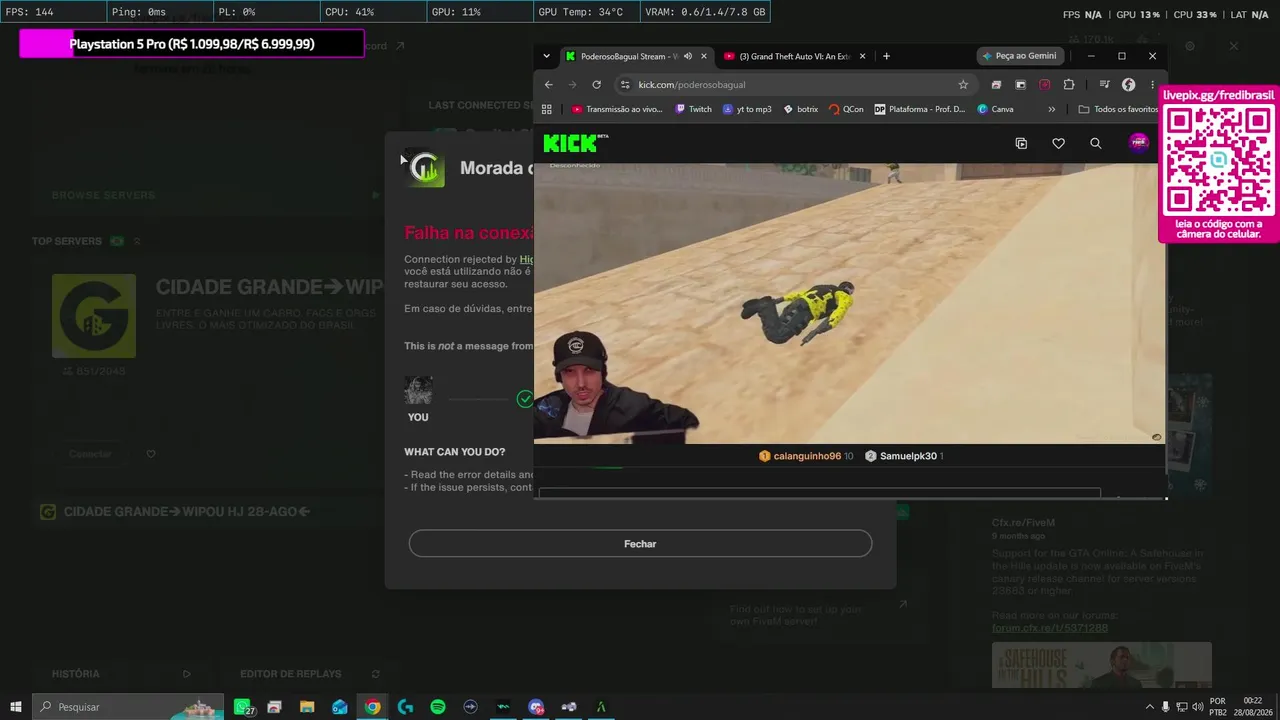Open the Twitch bookmark
The image size is (1280, 720).
pos(694,109)
